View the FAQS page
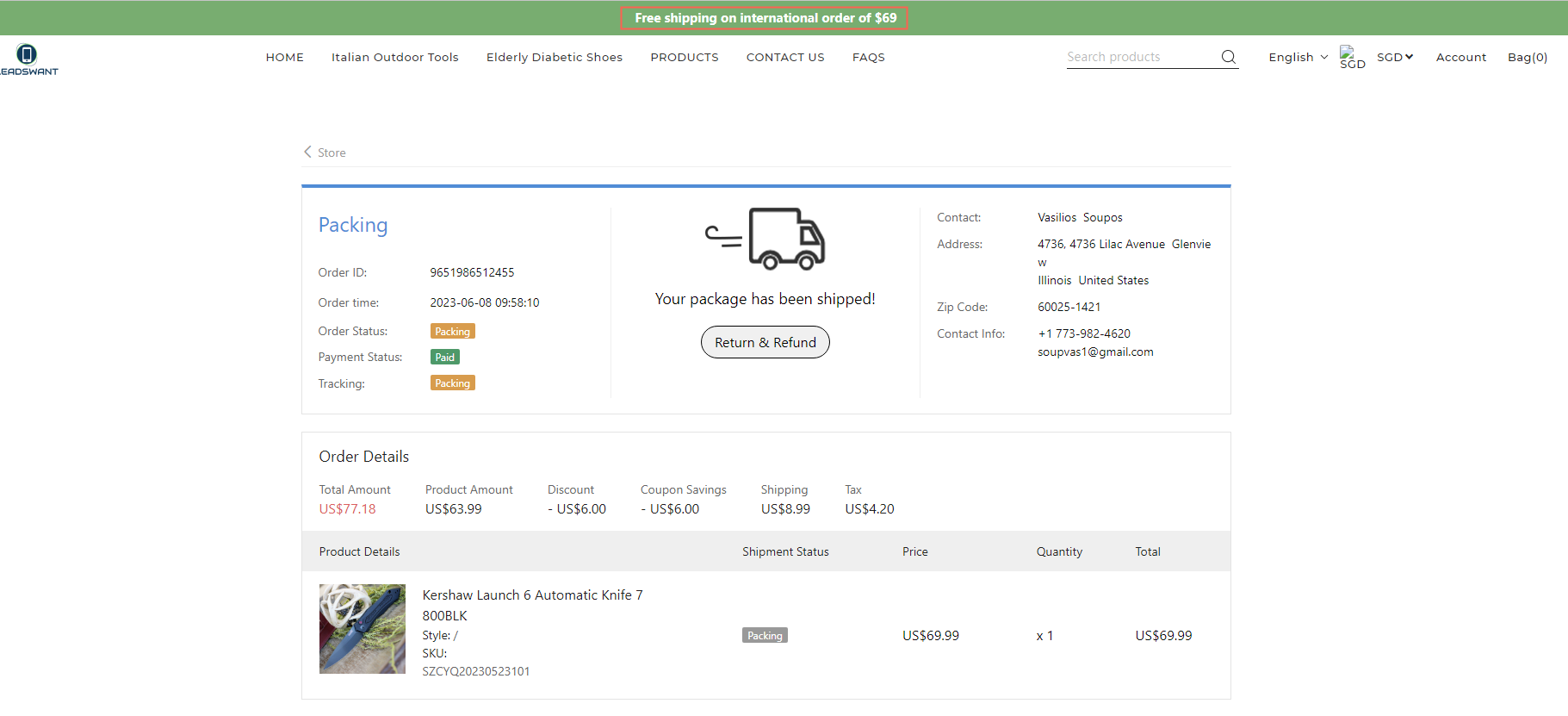Screen dimensions: 1568x716 tap(868, 57)
